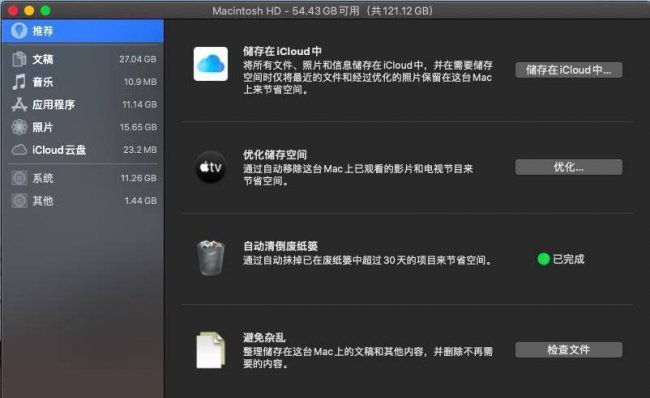Click the Apple TV icon
The height and width of the screenshot is (398, 650).
211,167
